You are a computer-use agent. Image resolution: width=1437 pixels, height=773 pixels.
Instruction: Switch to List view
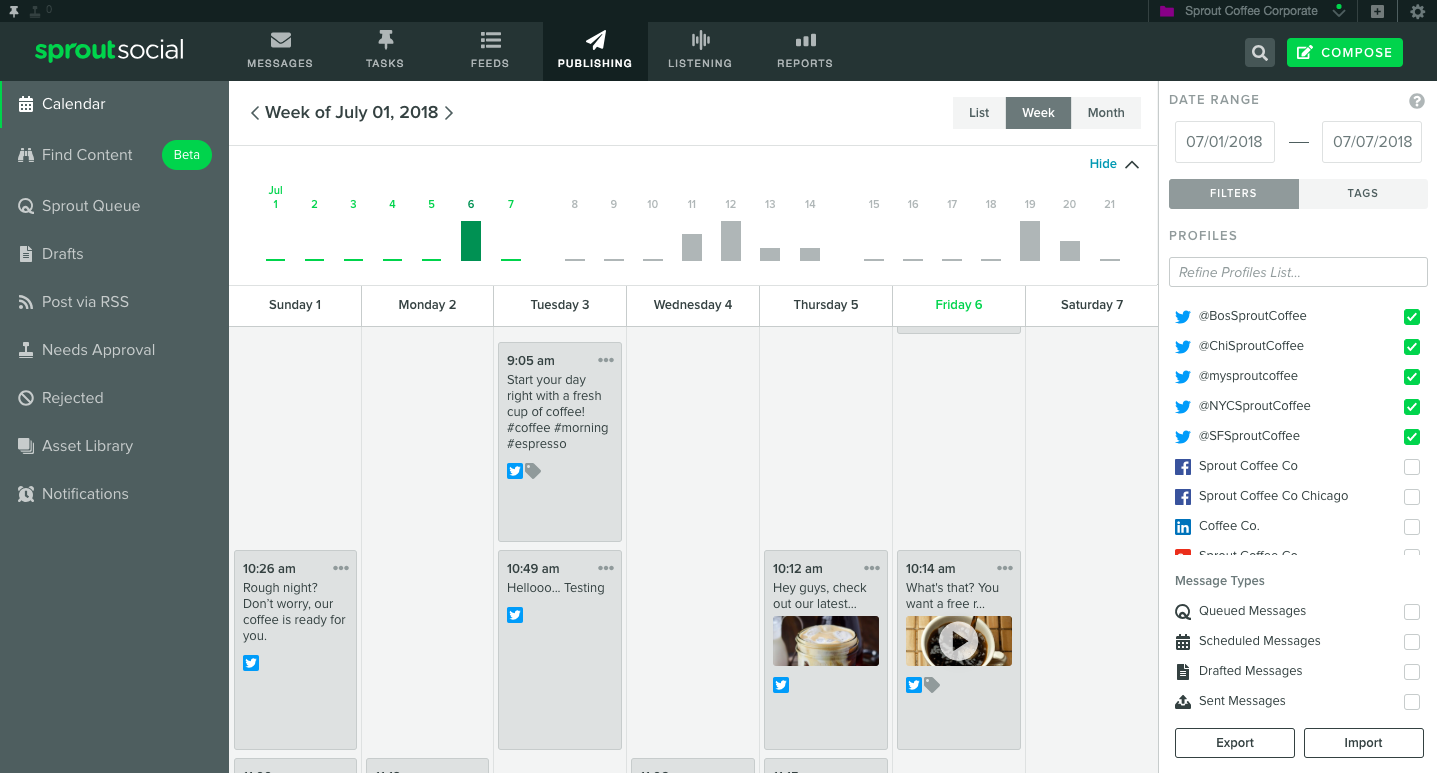[x=979, y=113]
